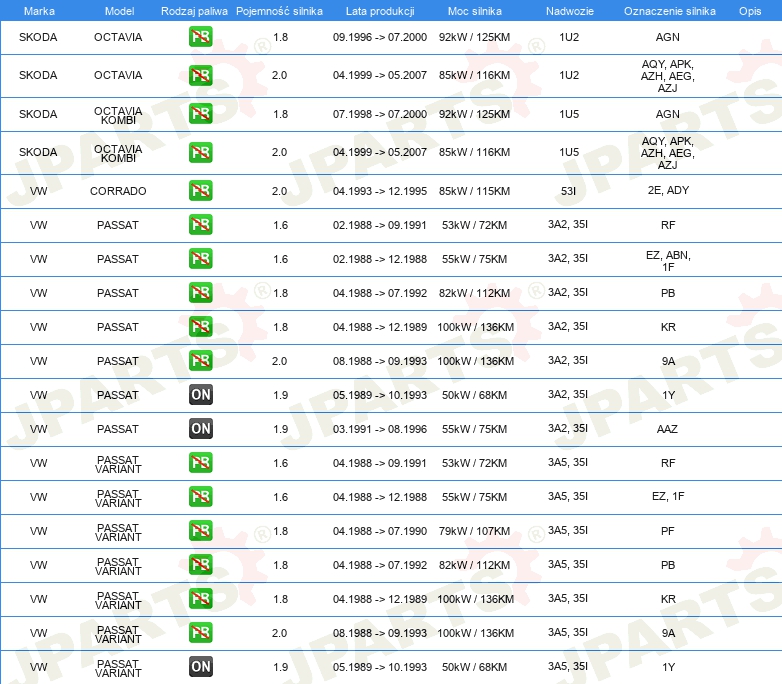Click petrol icon for Passat 1.8 PB 3A2 row
The image size is (782, 684).
200,292
